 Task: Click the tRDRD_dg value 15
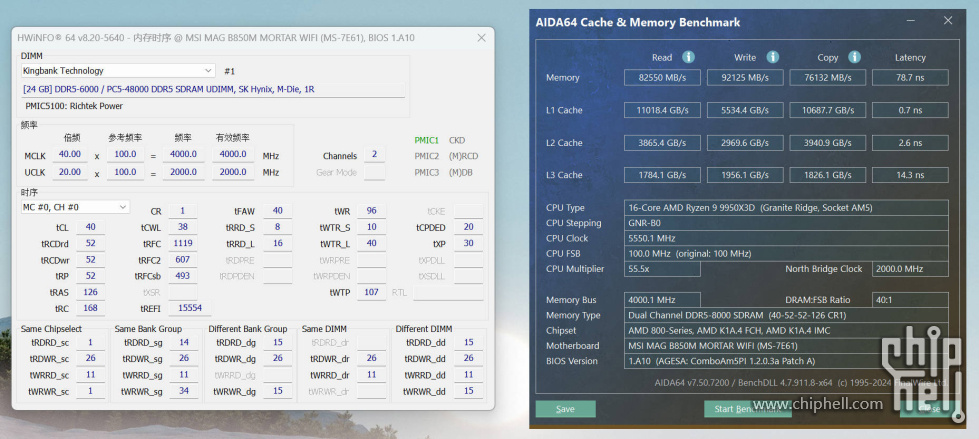tap(277, 342)
